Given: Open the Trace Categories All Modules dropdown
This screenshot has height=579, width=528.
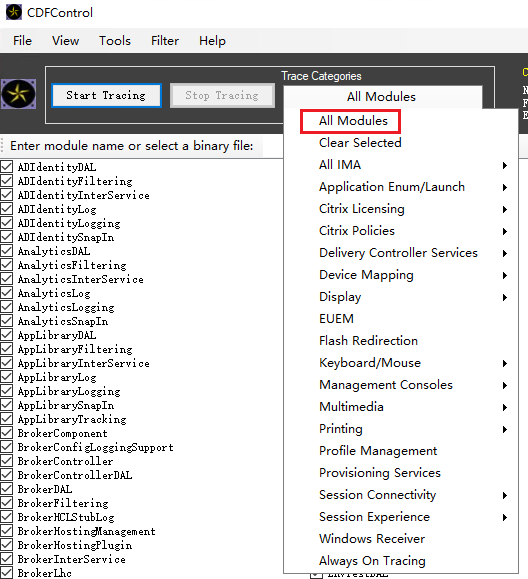Looking at the screenshot, I should coord(383,97).
